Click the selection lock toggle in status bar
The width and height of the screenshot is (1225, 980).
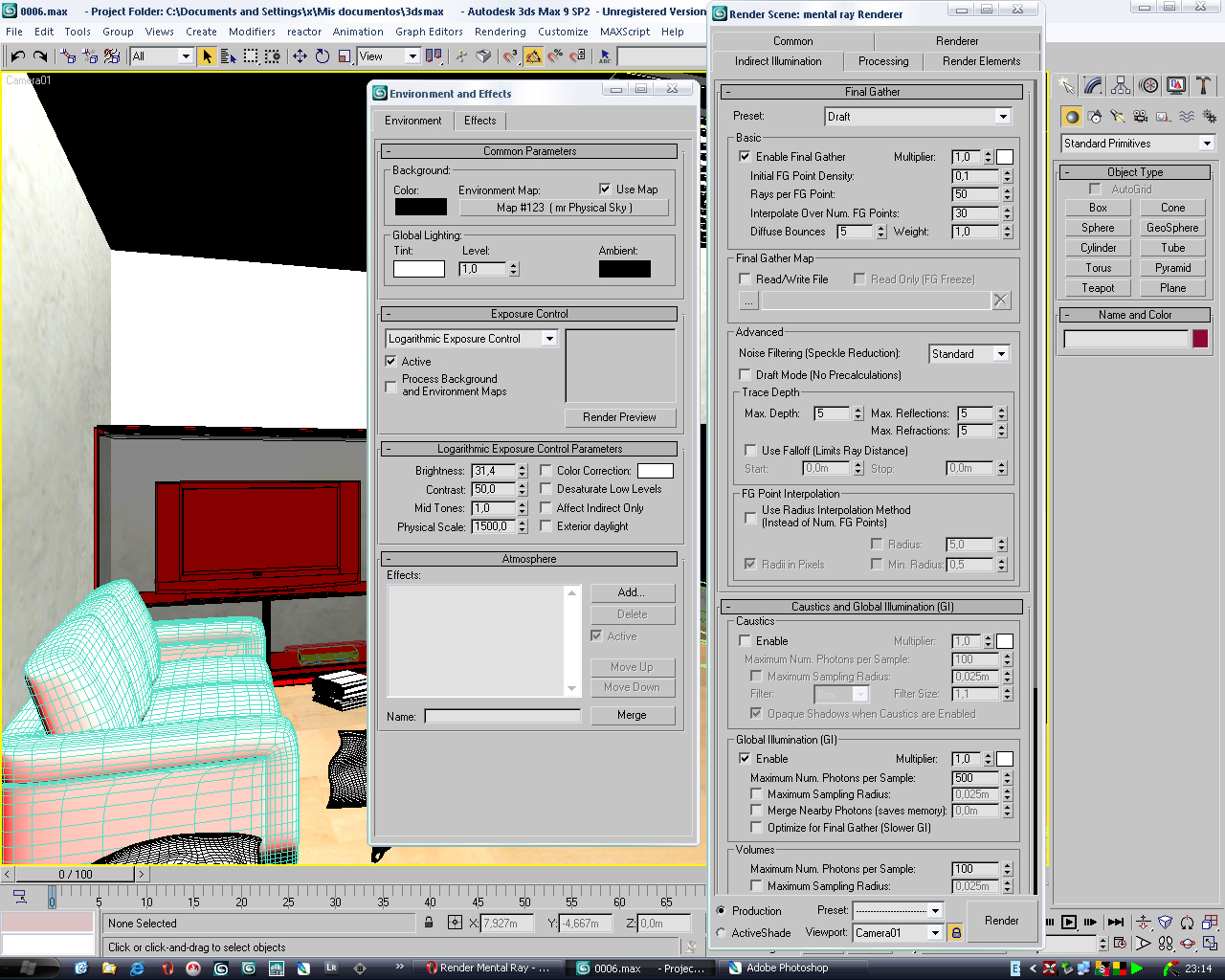tap(429, 923)
